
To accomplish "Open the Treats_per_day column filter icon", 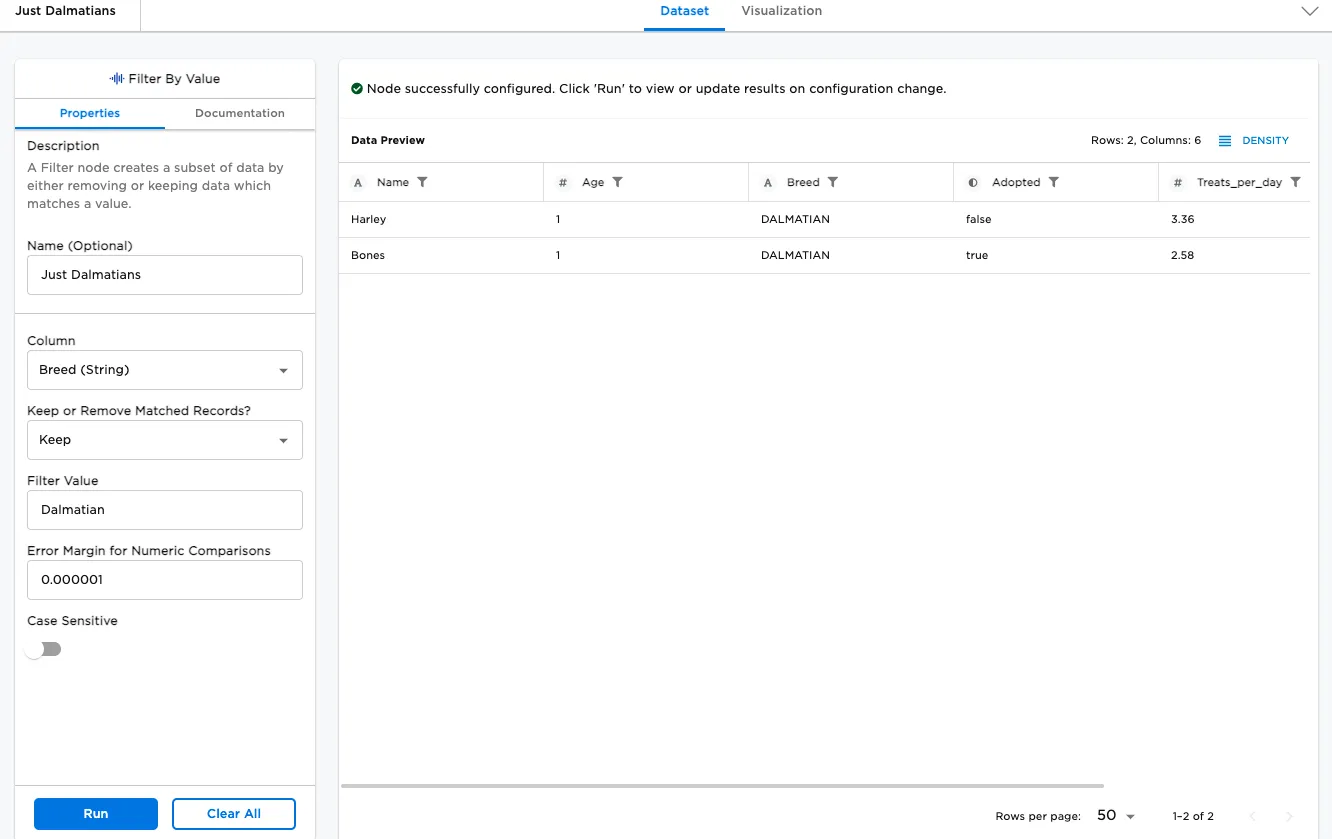I will pyautogui.click(x=1296, y=182).
